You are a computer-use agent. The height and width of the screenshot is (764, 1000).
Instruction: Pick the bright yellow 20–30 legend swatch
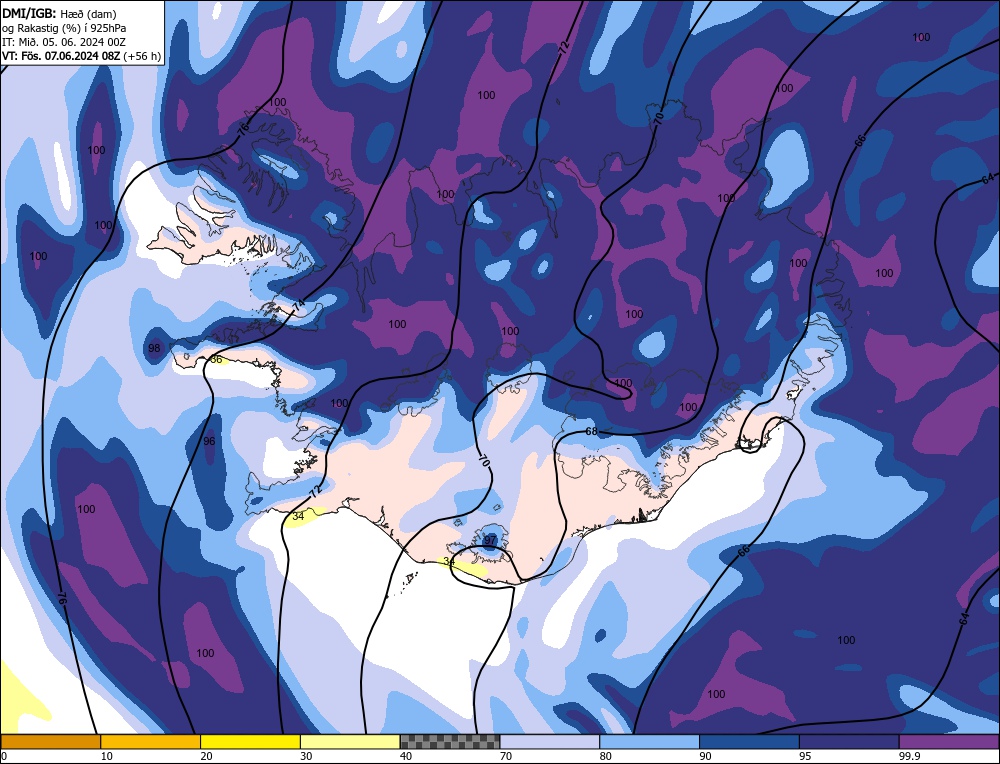click(251, 742)
